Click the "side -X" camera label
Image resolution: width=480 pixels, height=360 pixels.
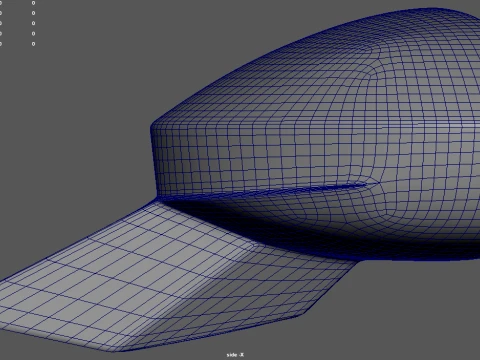point(235,355)
